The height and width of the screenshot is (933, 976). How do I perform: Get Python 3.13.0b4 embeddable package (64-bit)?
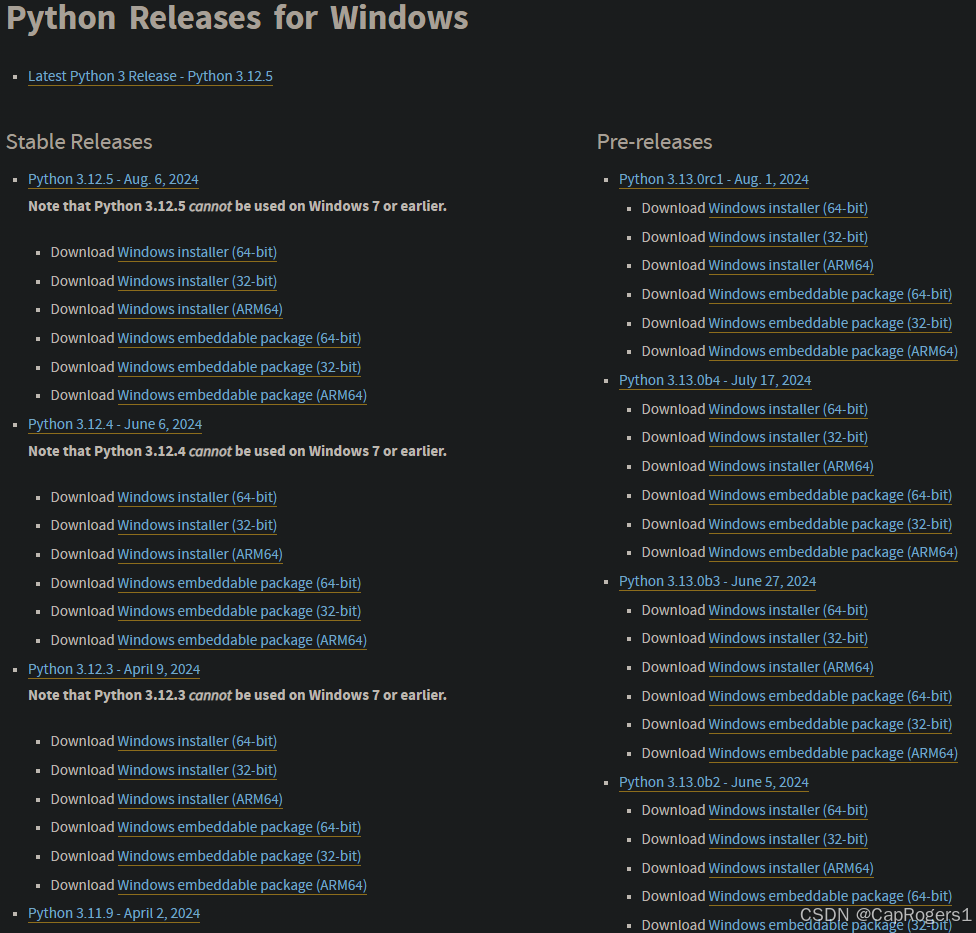[x=830, y=495]
